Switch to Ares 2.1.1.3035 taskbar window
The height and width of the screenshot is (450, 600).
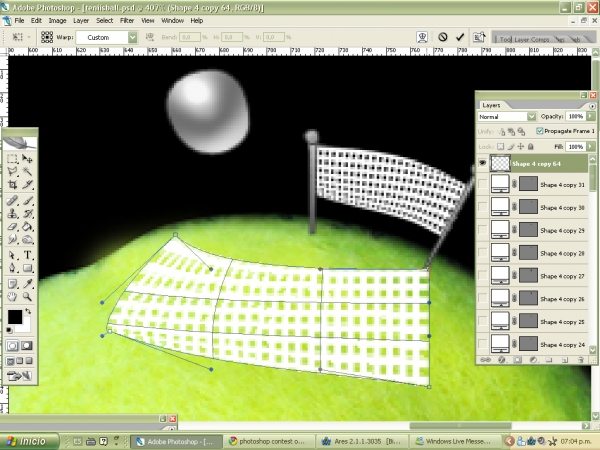tap(361, 441)
